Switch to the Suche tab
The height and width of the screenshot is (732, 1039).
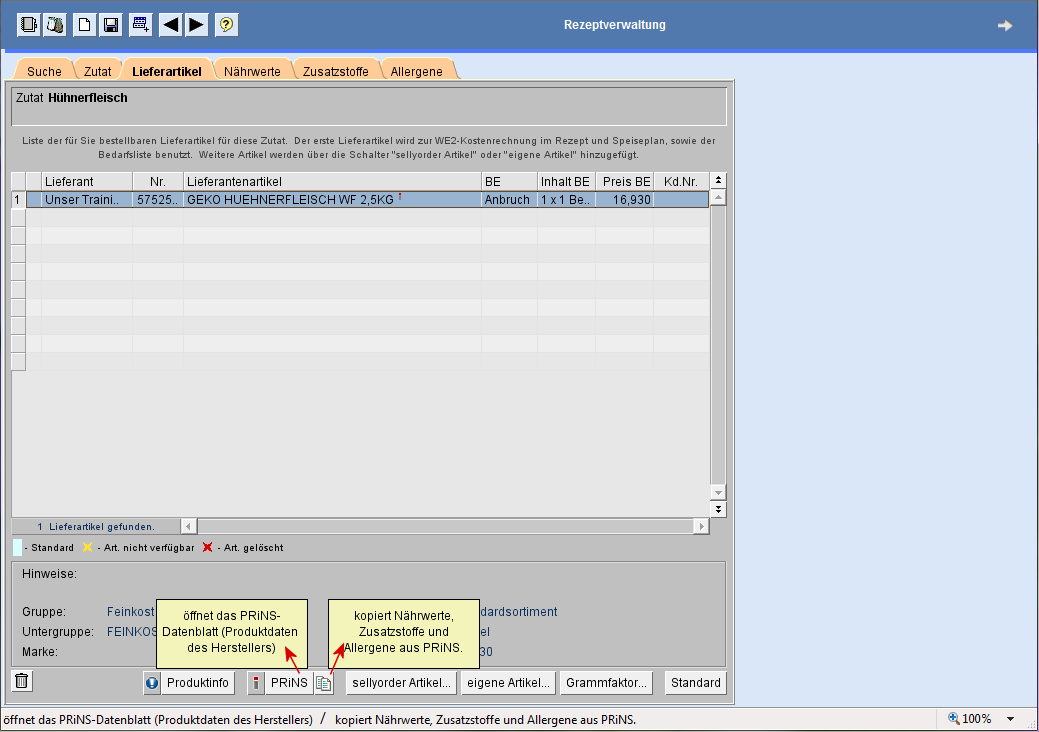coord(44,72)
